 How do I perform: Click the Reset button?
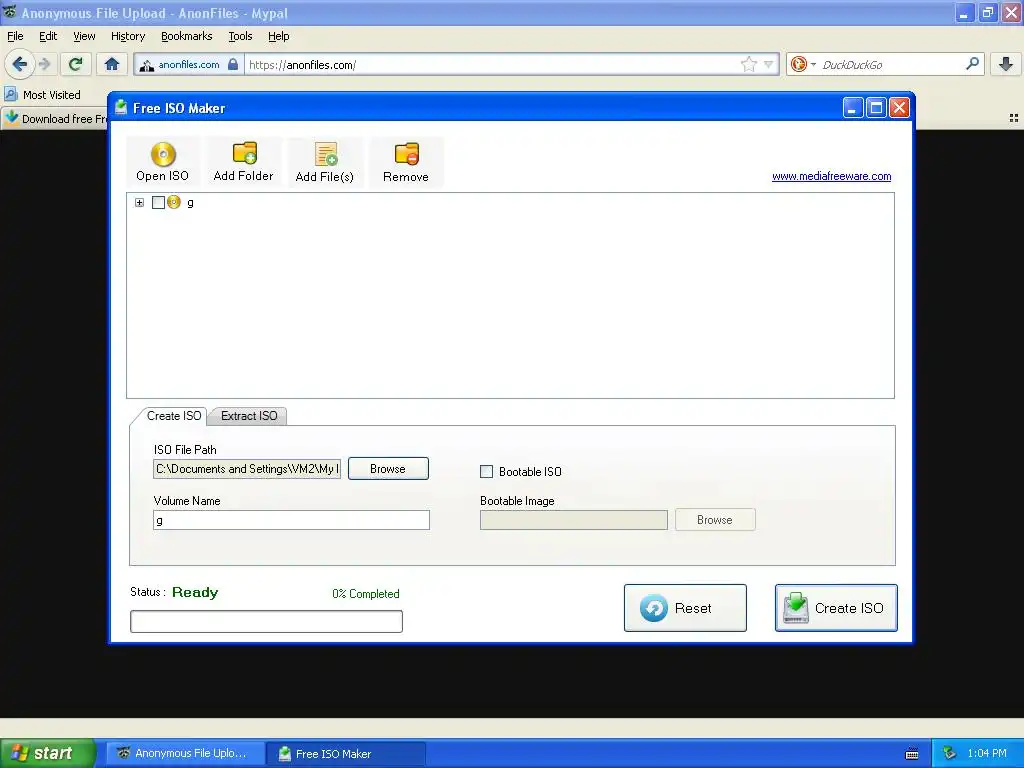685,608
